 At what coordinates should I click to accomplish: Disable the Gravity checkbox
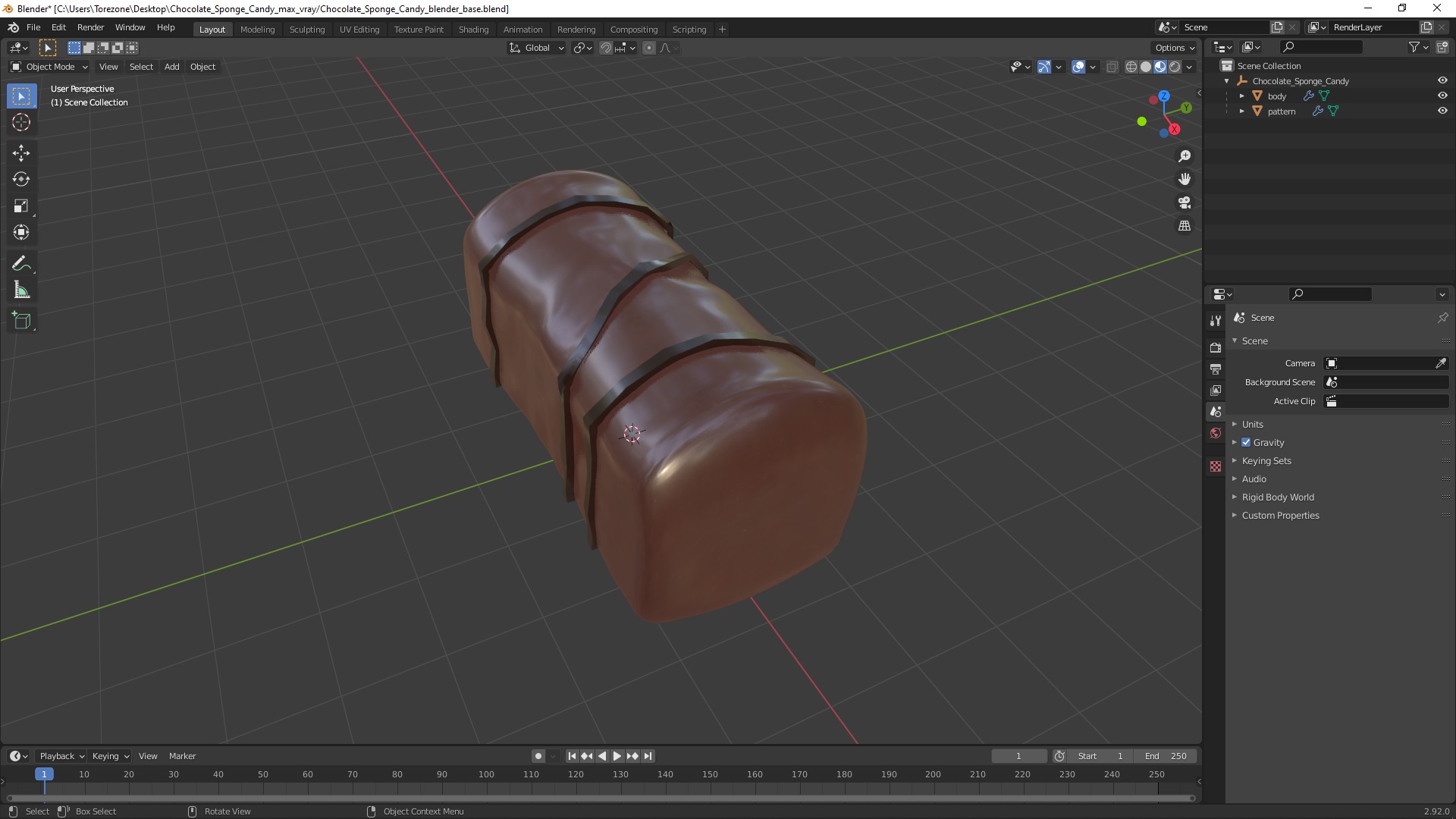(x=1246, y=442)
